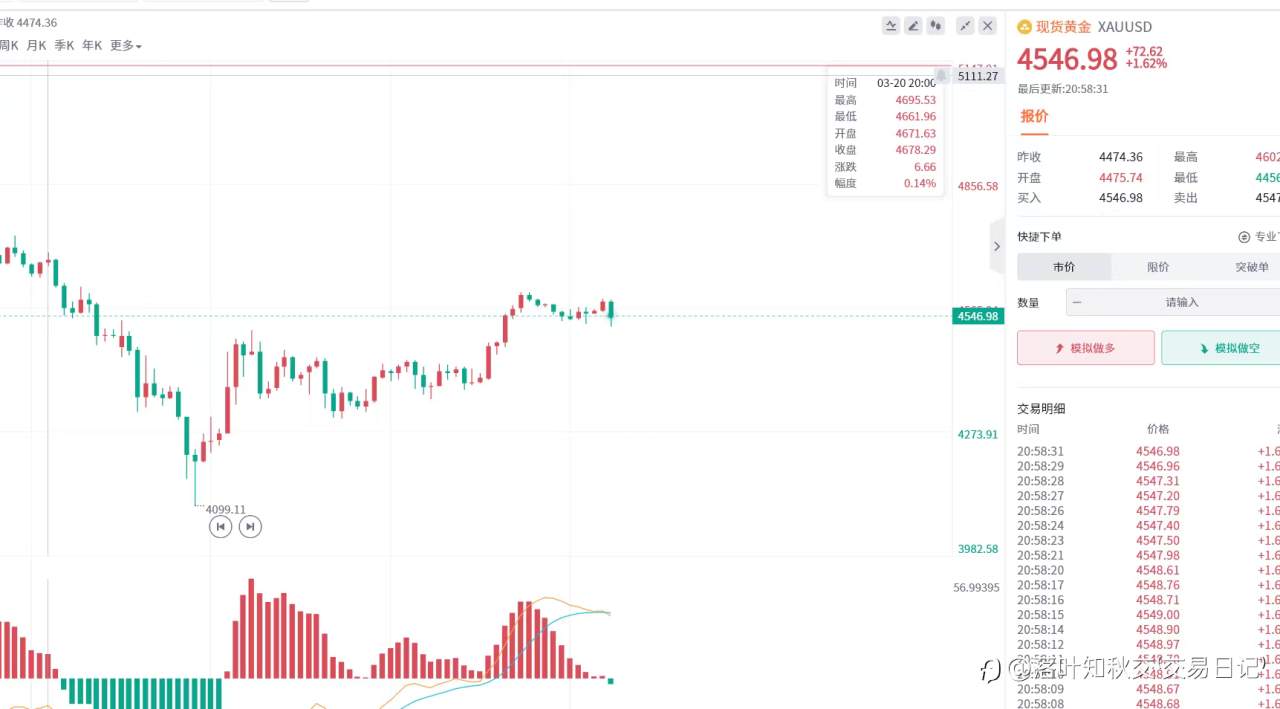Viewport: 1280px width, 709px height.
Task: Click the chart fullscreen expand icon
Action: point(965,26)
